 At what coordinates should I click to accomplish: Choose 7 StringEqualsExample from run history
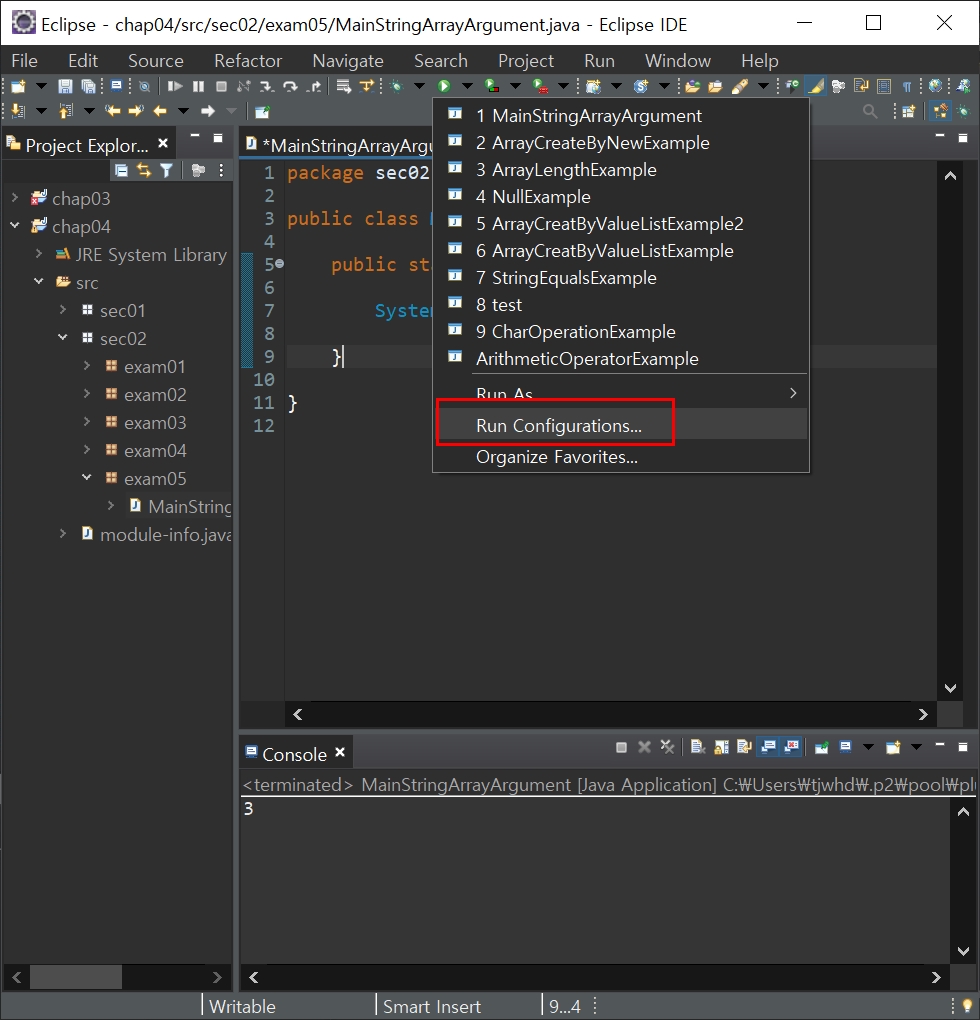pos(620,278)
